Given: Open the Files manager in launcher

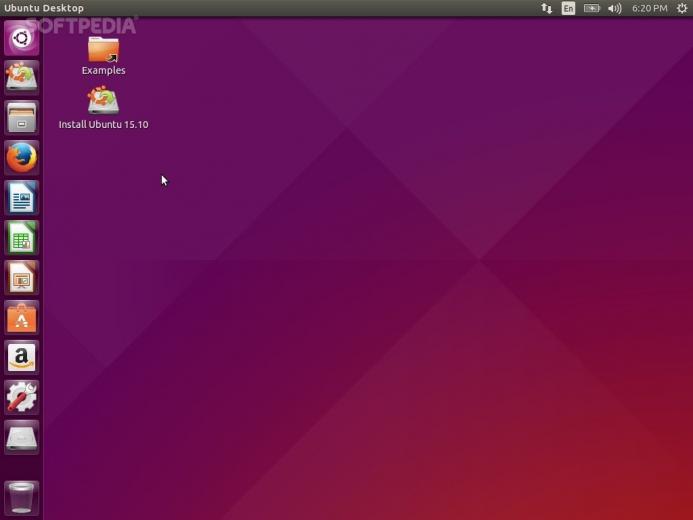Looking at the screenshot, I should tap(22, 118).
